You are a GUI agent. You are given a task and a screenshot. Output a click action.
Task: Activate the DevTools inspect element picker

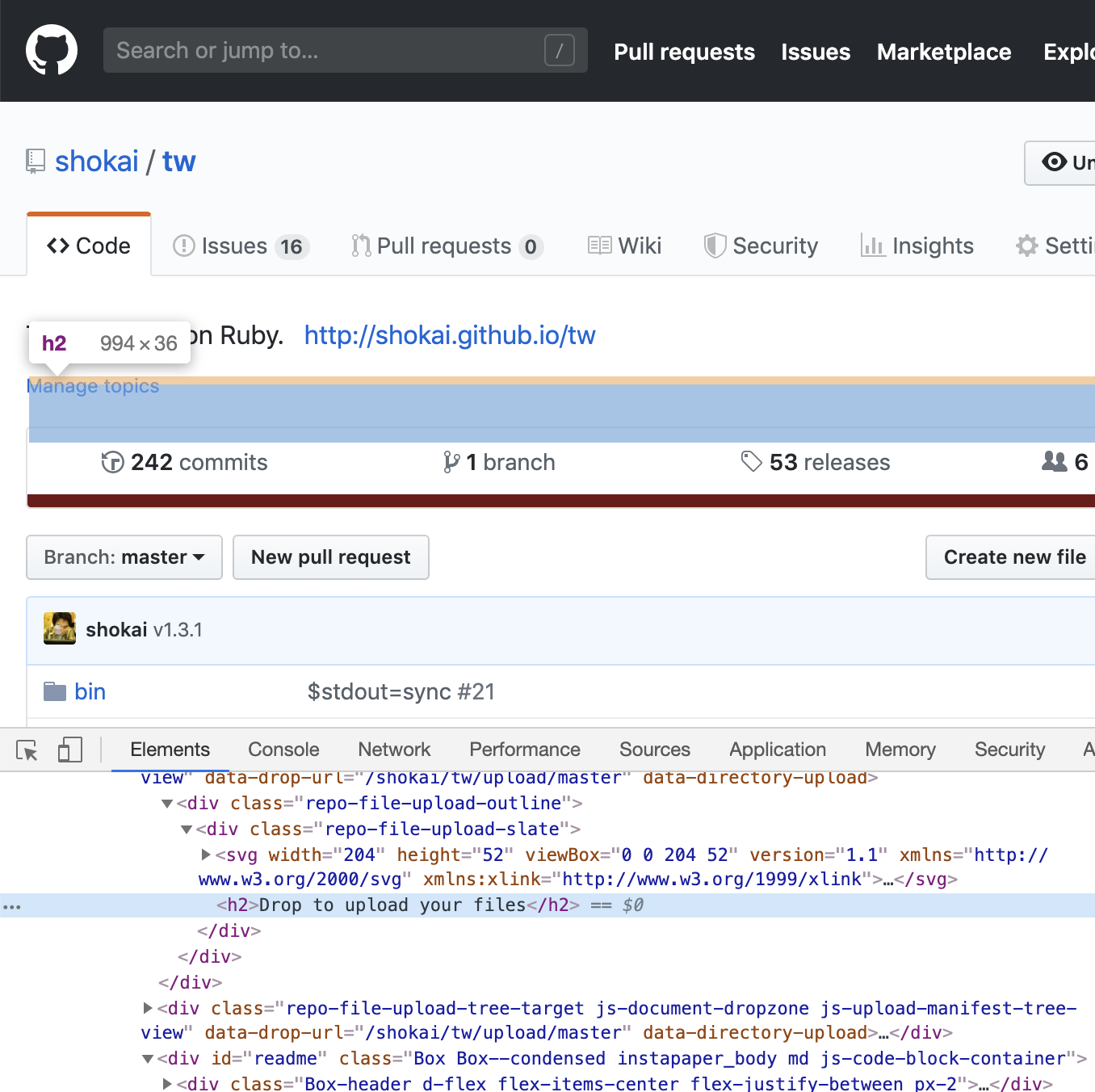(x=27, y=750)
